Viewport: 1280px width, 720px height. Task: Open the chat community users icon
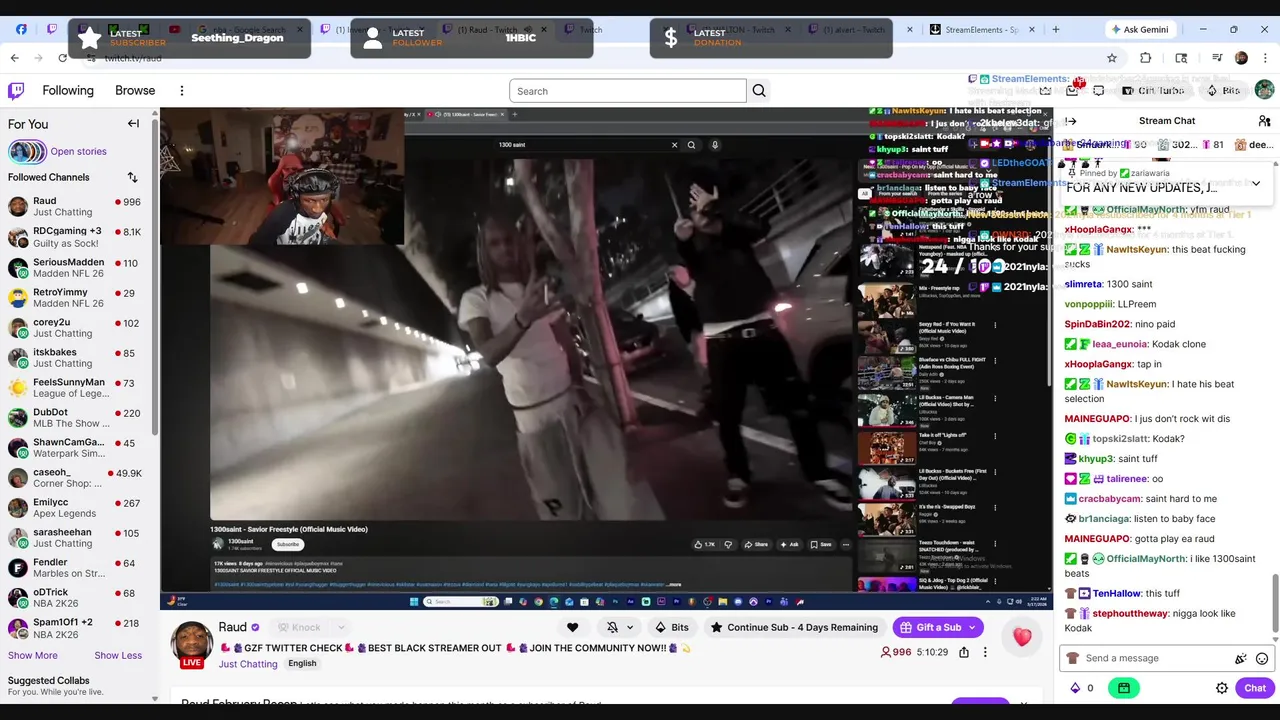1264,121
